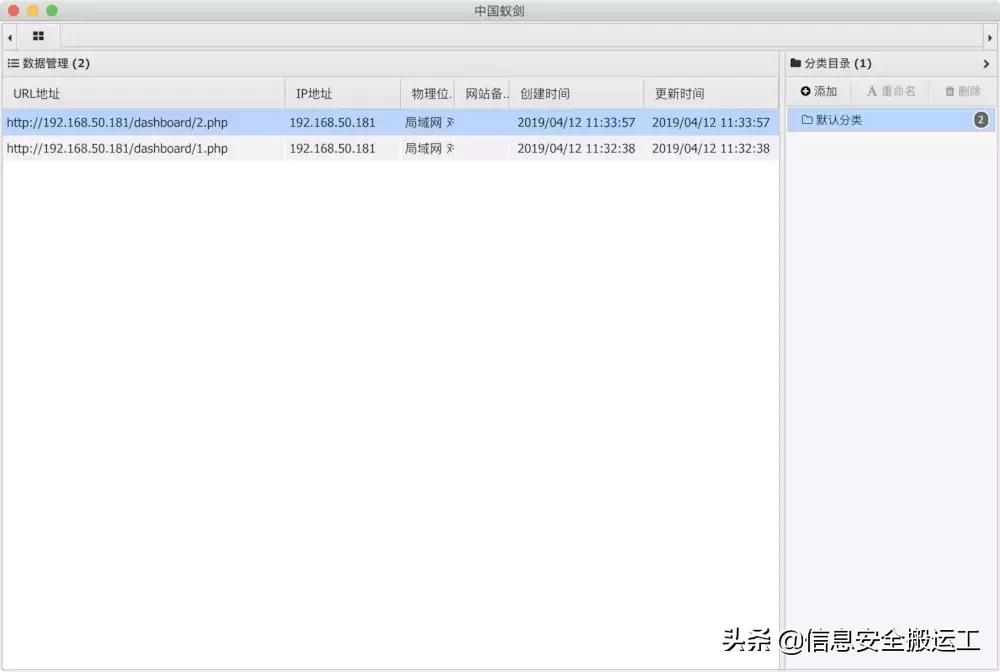The image size is (1000, 672).
Task: Click the folder icon next to 默认分类
Action: tap(805, 118)
